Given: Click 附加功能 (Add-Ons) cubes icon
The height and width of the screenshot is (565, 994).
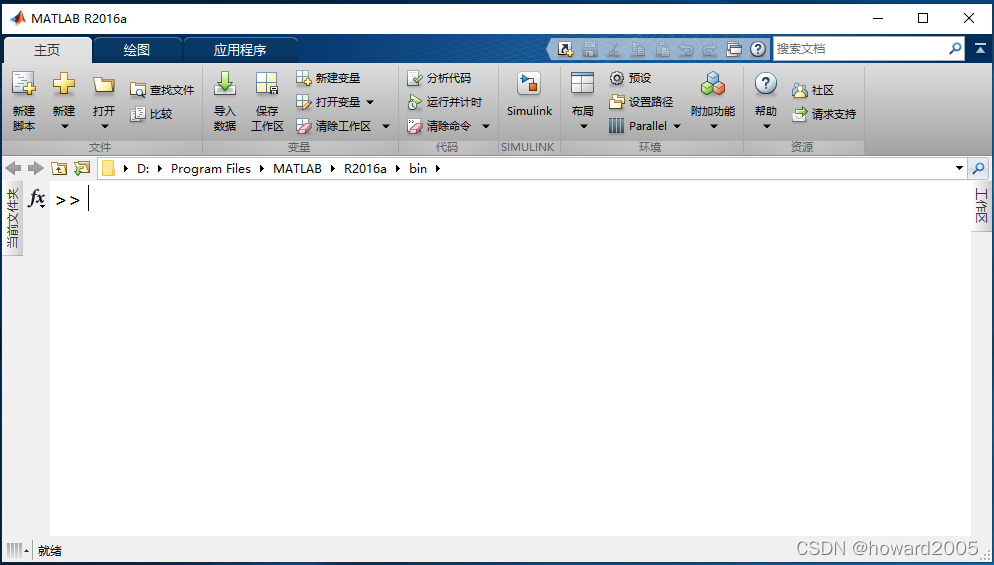Looking at the screenshot, I should 713,83.
